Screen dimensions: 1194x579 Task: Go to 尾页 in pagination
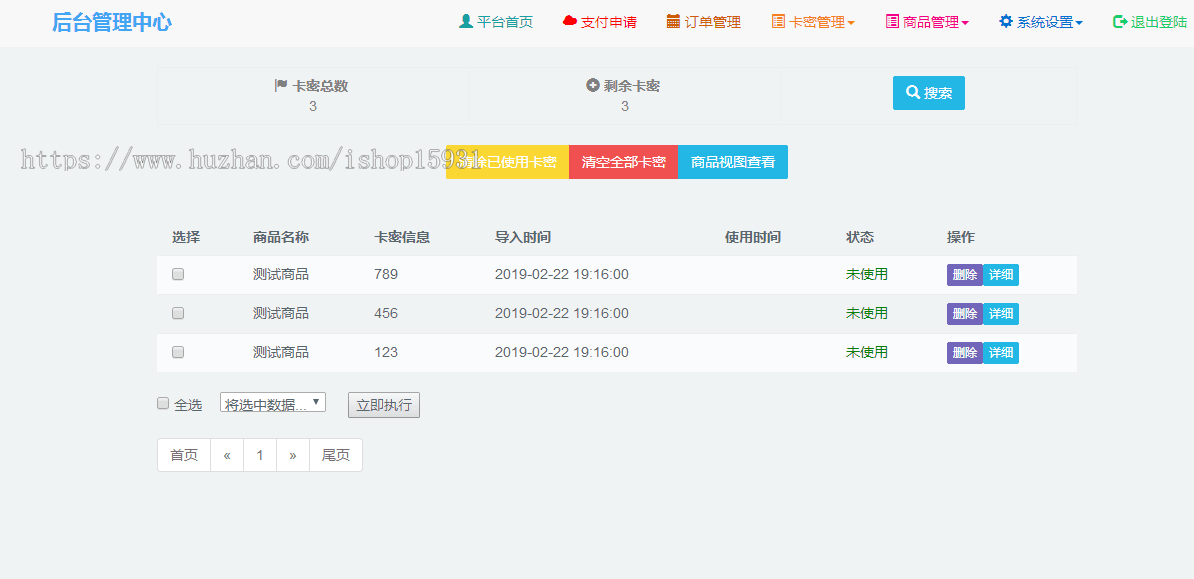pos(336,455)
